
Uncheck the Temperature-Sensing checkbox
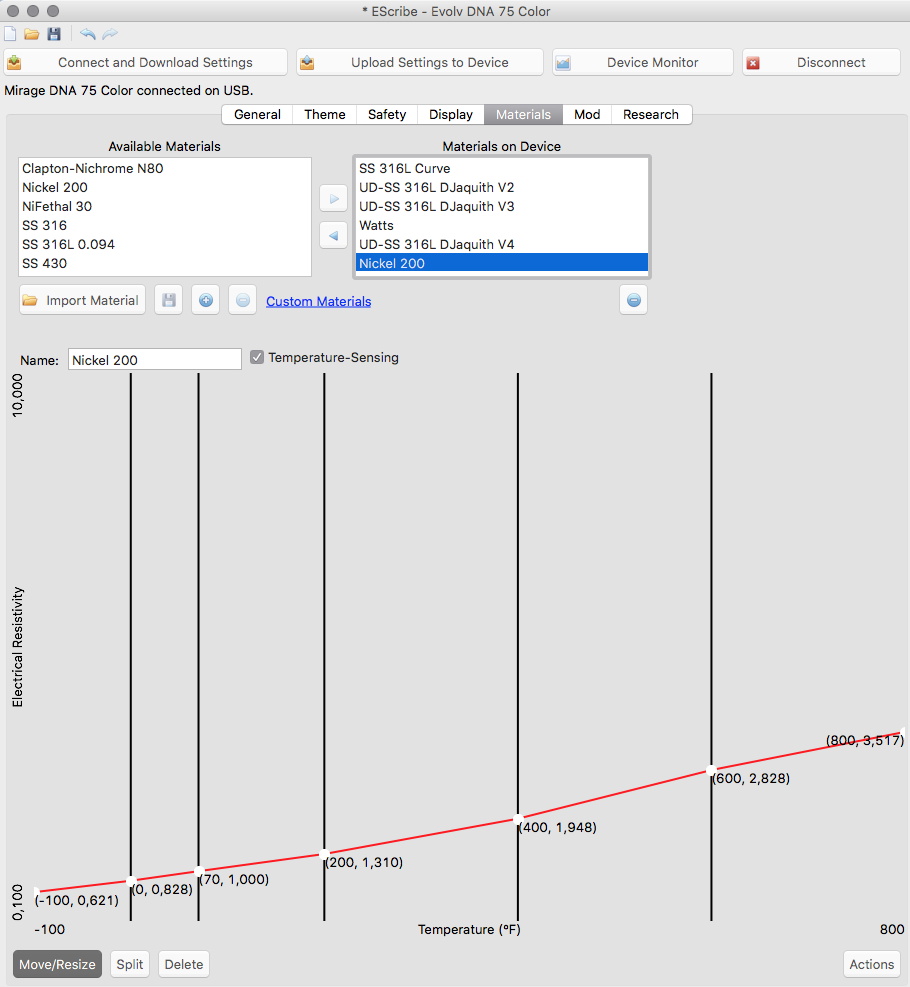257,357
